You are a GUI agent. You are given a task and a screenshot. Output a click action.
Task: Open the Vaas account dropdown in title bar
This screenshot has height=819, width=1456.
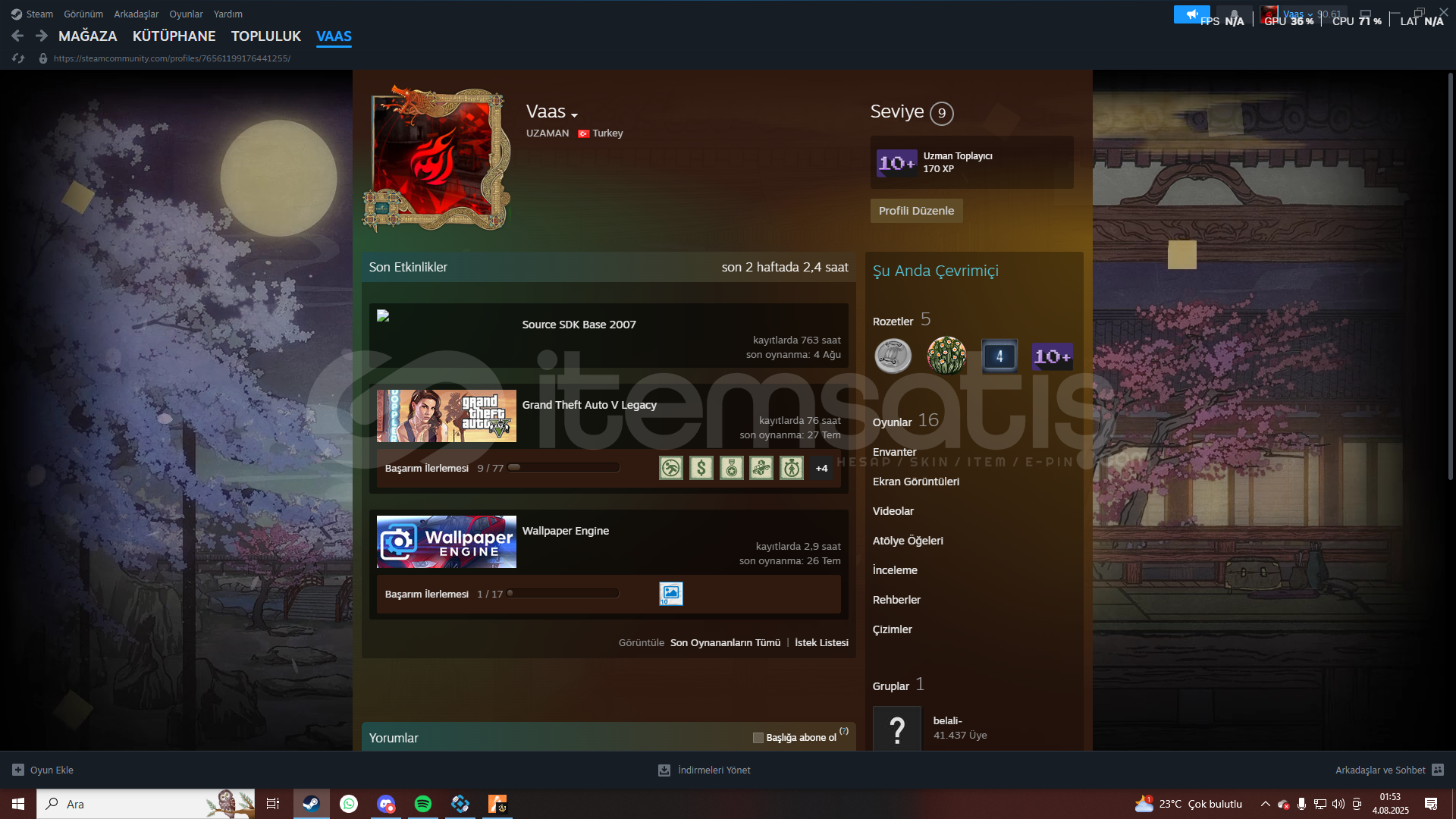(1298, 14)
